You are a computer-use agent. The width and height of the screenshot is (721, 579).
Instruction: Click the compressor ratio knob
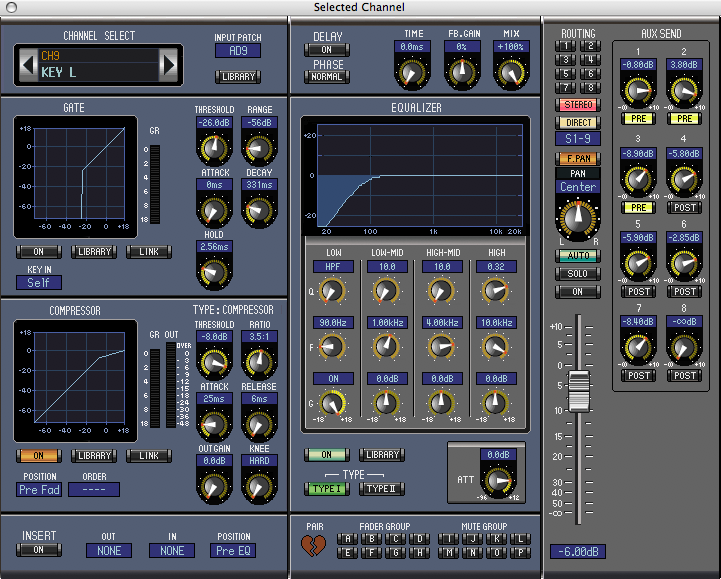tap(259, 362)
